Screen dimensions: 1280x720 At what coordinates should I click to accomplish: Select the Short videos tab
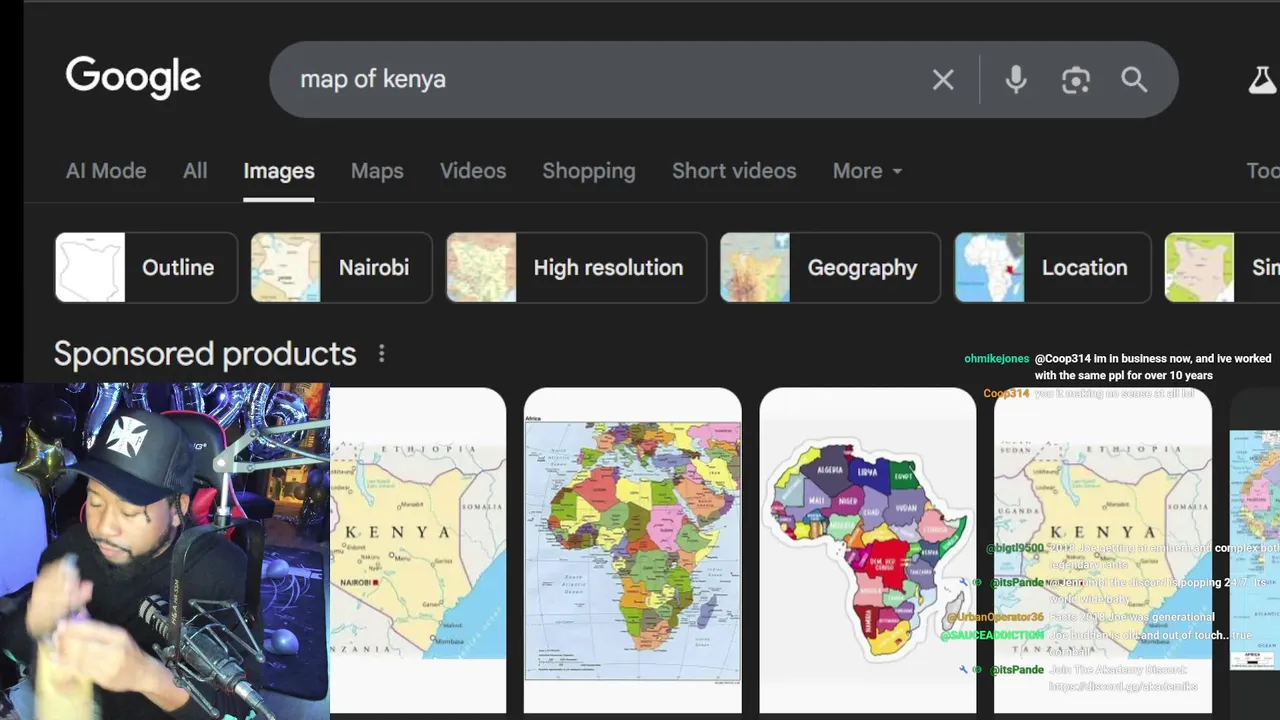(x=734, y=171)
